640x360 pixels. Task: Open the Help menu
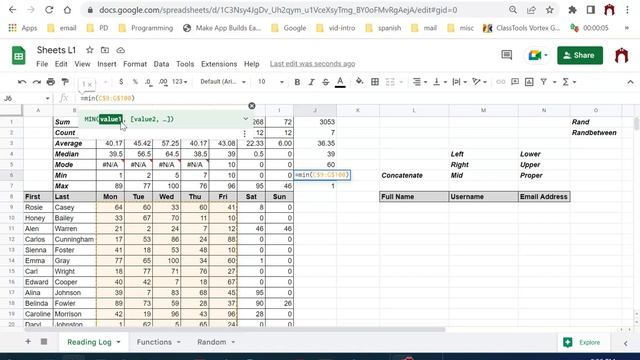click(x=251, y=64)
